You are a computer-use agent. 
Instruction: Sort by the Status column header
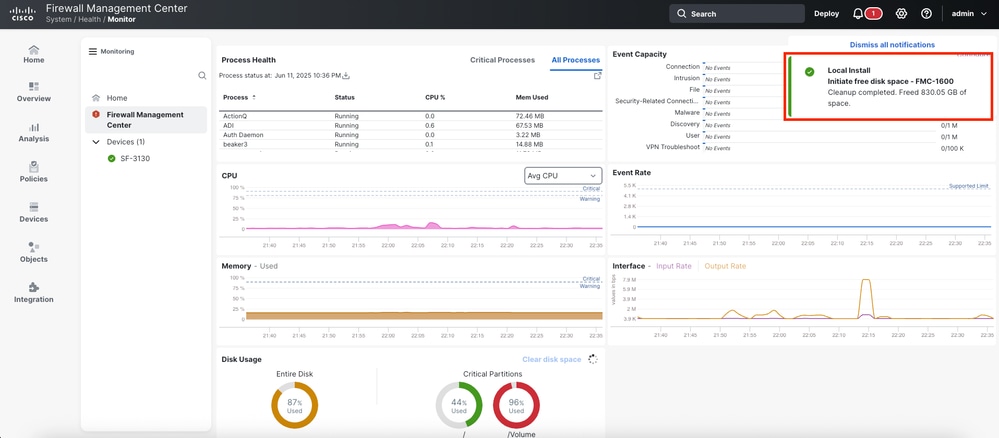(345, 98)
